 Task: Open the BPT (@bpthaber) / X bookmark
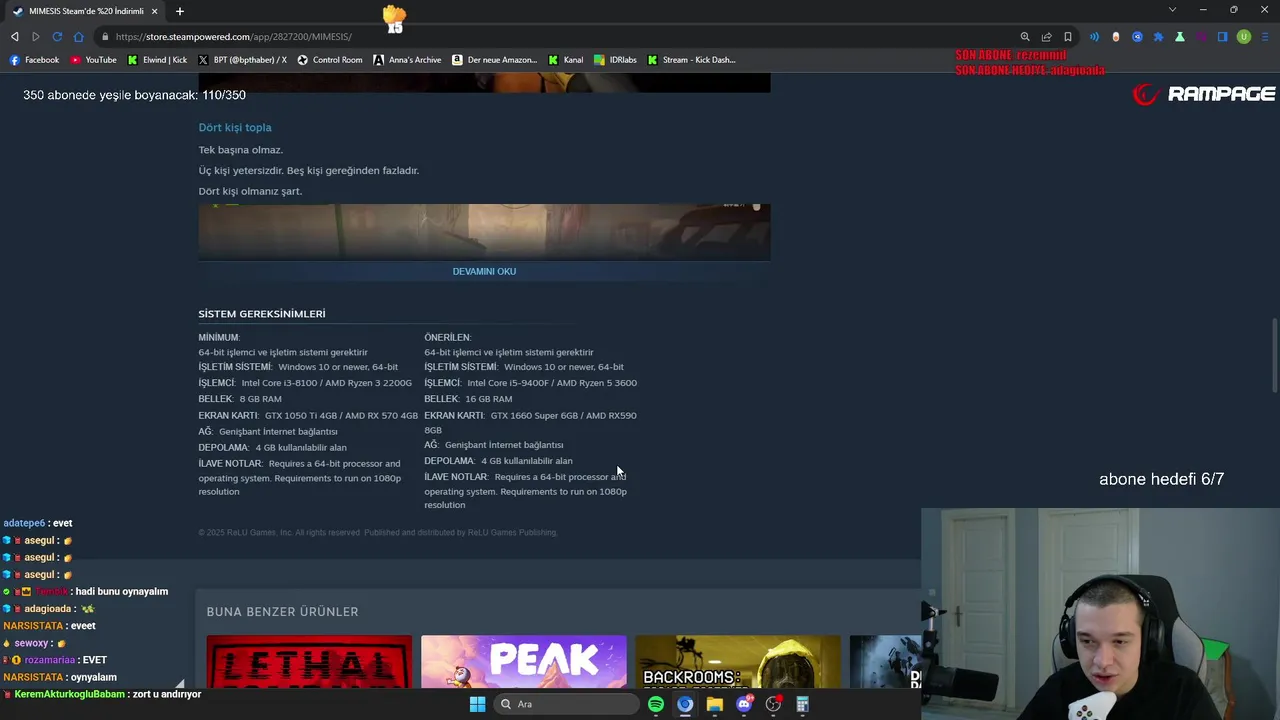[x=242, y=60]
